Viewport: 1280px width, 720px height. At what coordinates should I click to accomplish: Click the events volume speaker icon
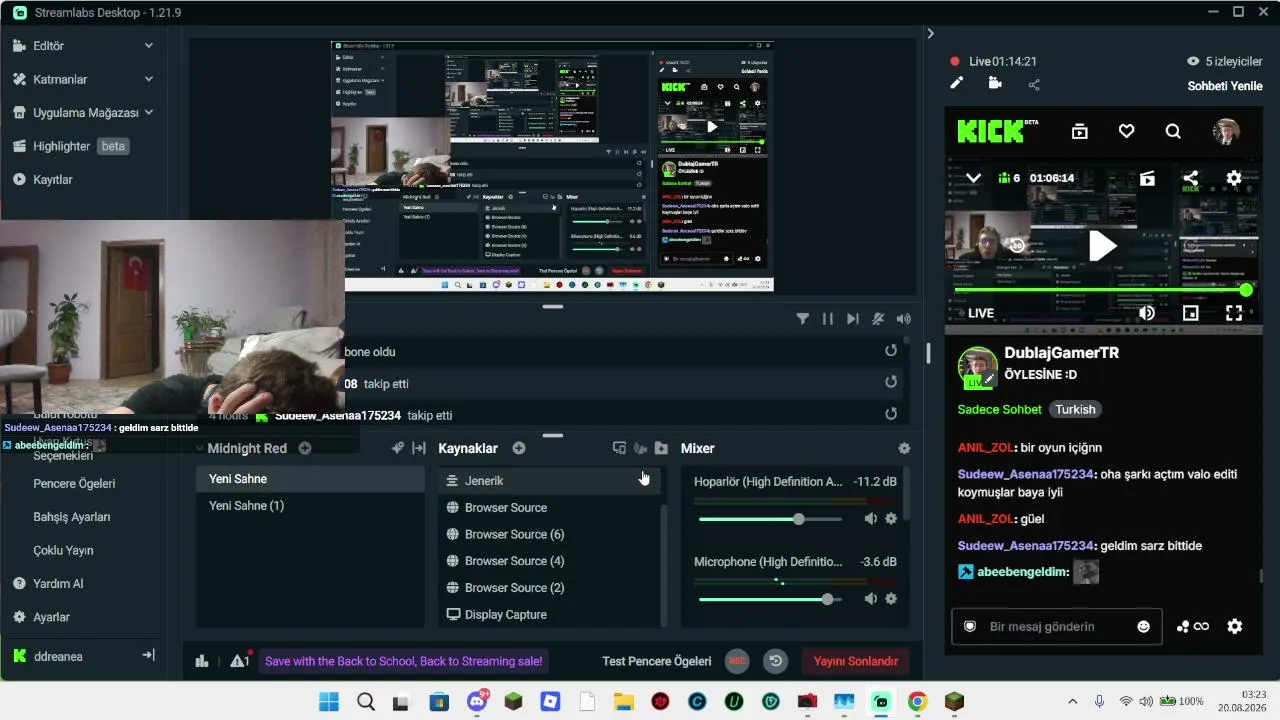tap(904, 319)
